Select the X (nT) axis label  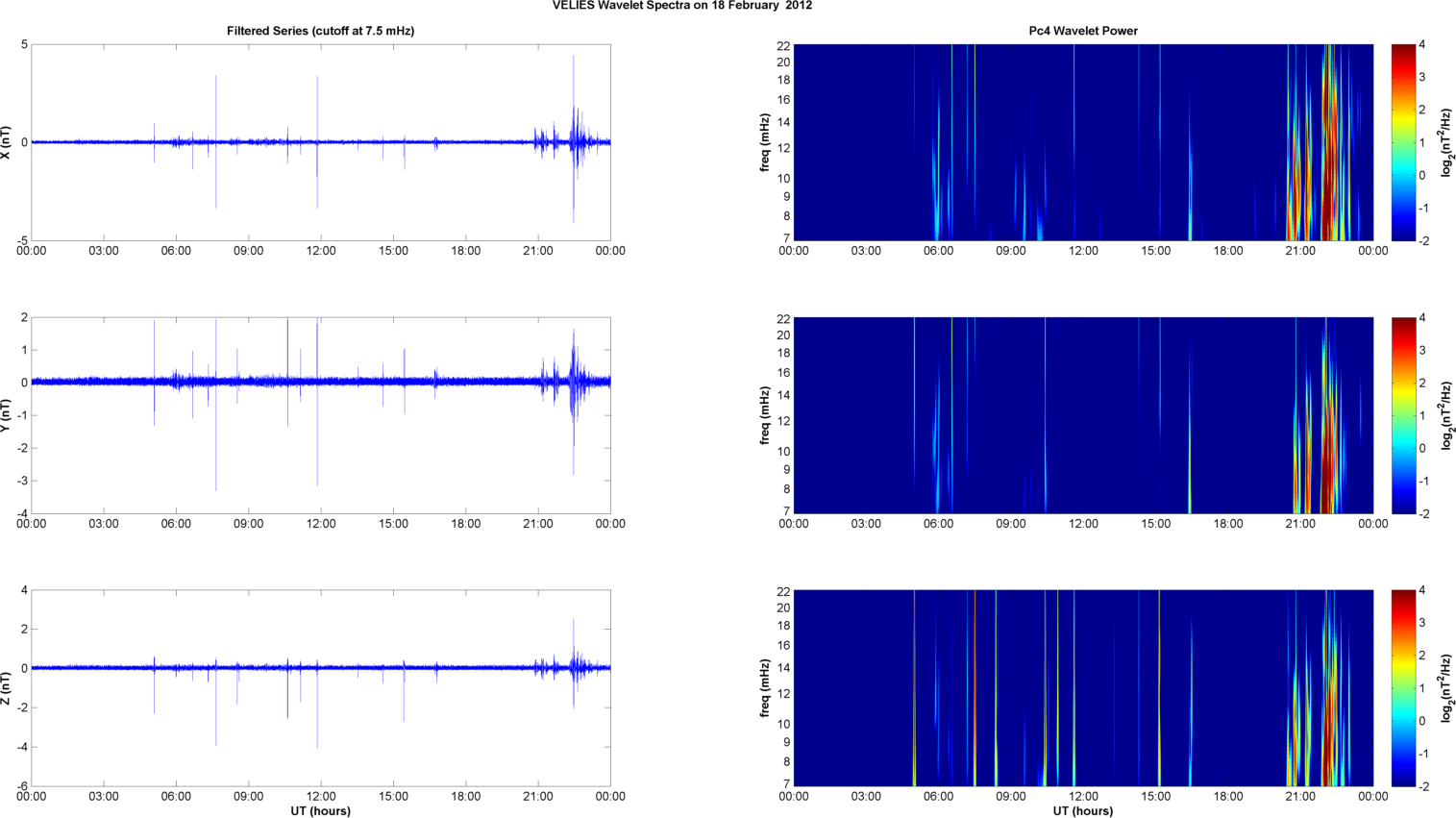(7, 142)
